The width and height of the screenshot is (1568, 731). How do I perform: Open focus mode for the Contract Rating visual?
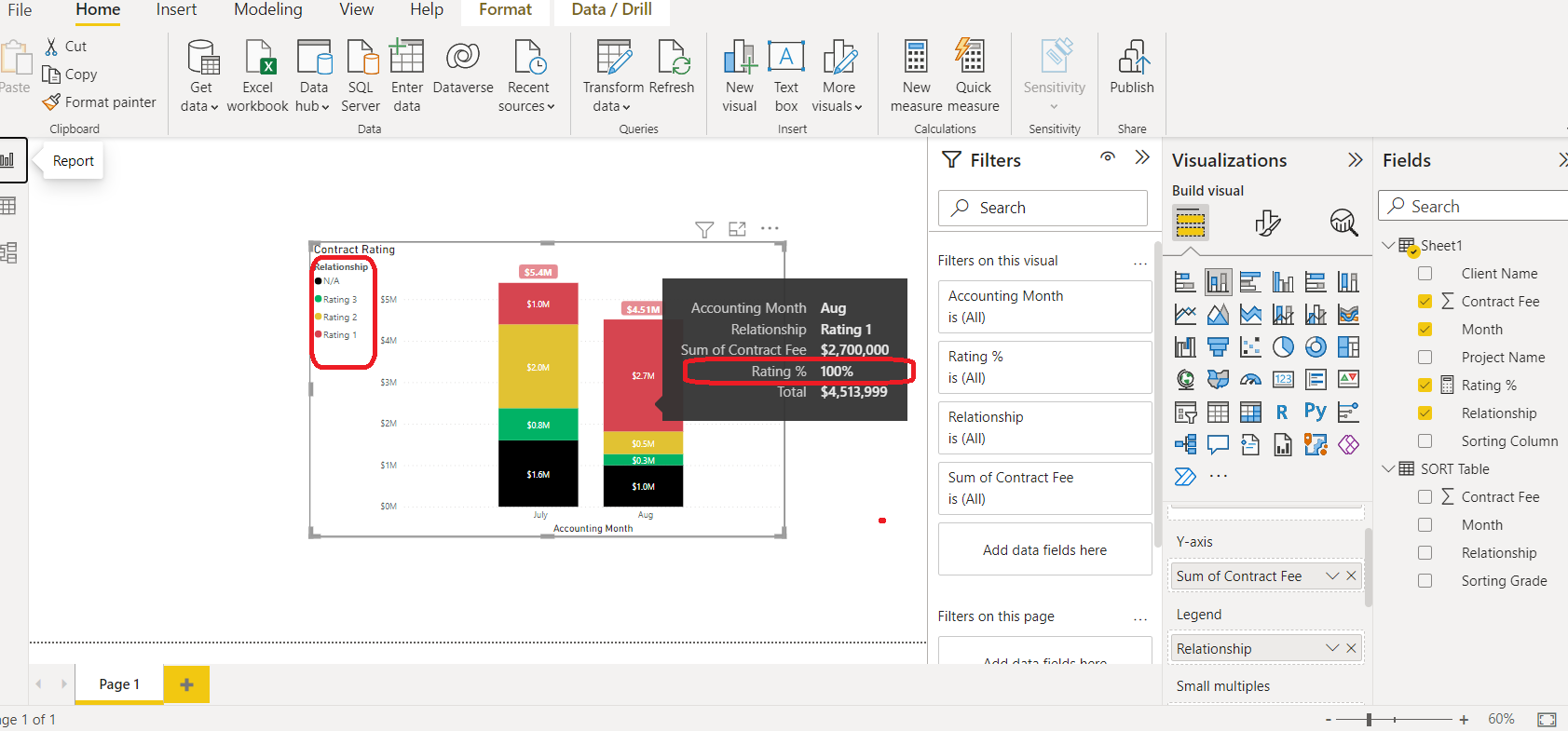click(x=737, y=229)
